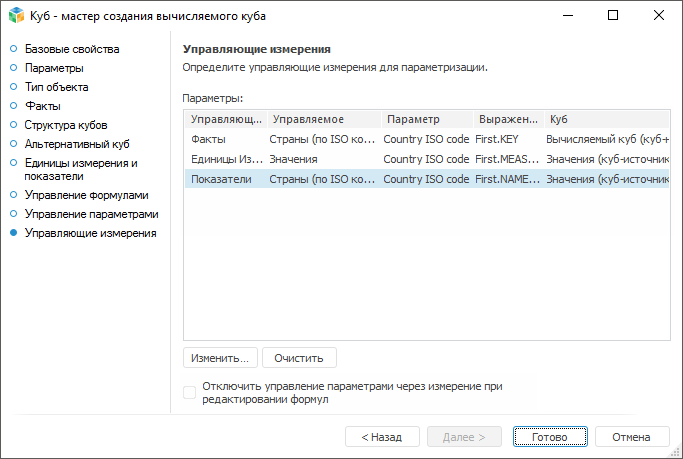Click the Параметр column header

pyautogui.click(x=426, y=119)
